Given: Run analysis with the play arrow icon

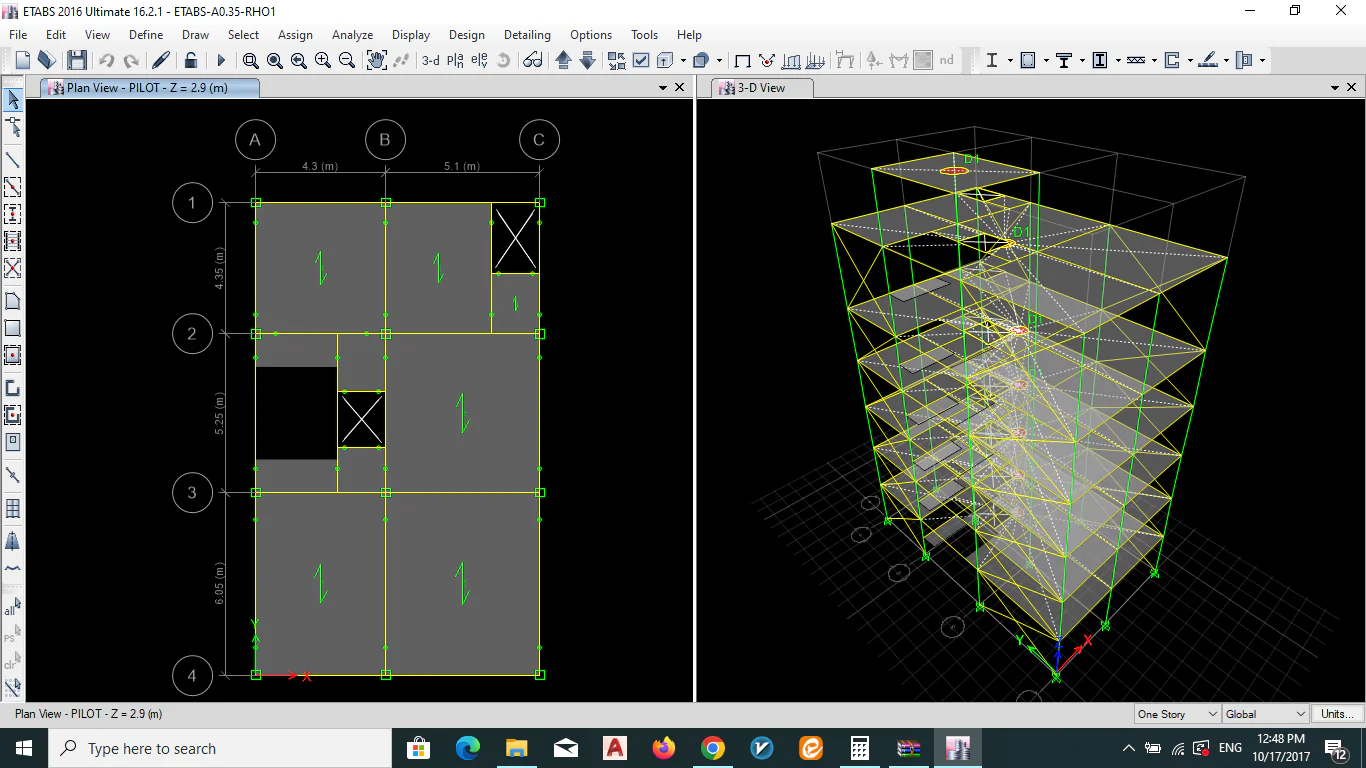Looking at the screenshot, I should click(x=221, y=60).
